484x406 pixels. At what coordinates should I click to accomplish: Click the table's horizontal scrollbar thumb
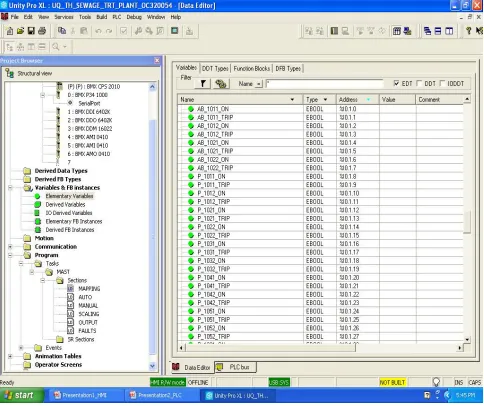tap(269, 348)
